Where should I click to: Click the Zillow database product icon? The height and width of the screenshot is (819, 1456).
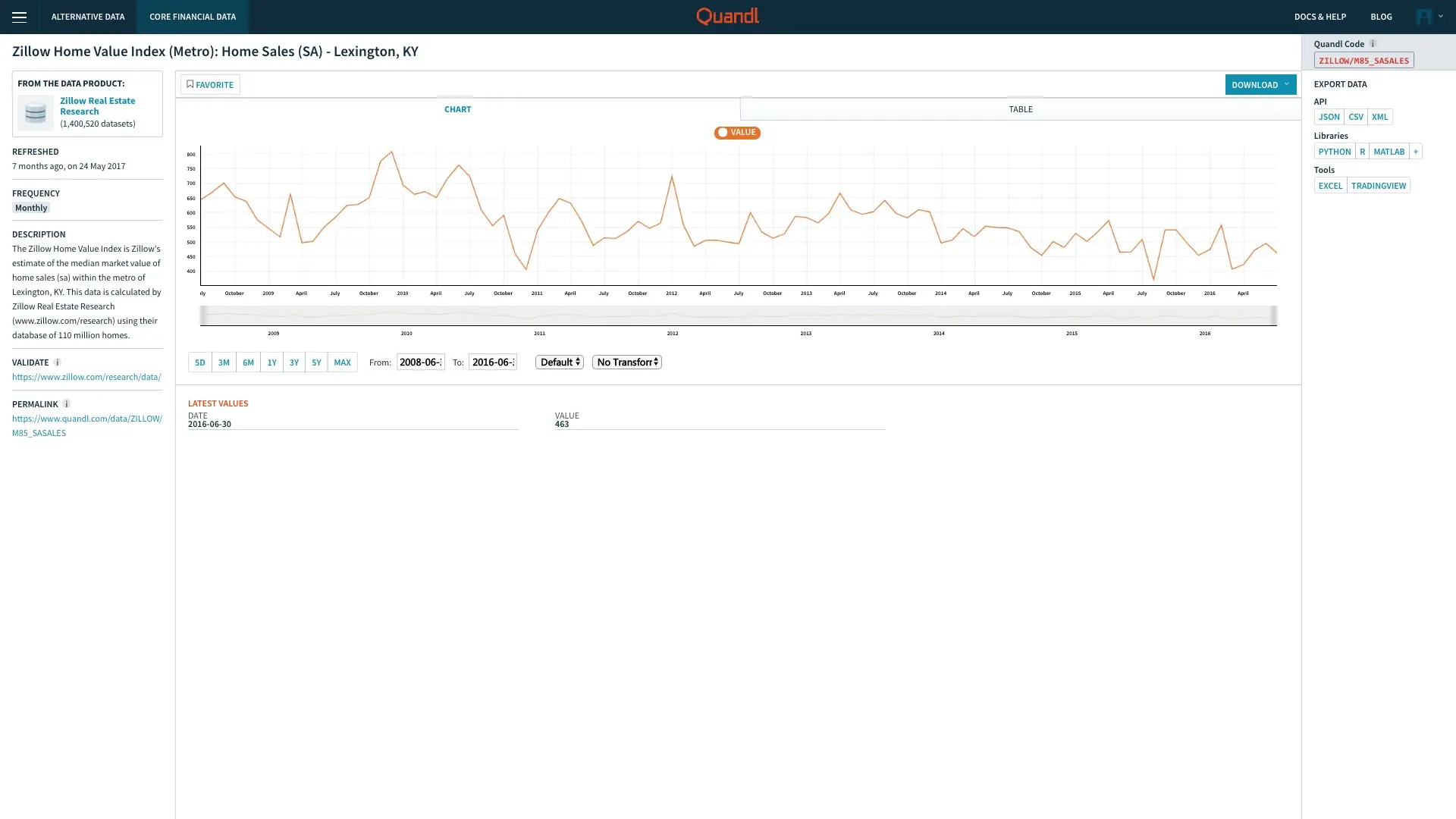pyautogui.click(x=36, y=112)
